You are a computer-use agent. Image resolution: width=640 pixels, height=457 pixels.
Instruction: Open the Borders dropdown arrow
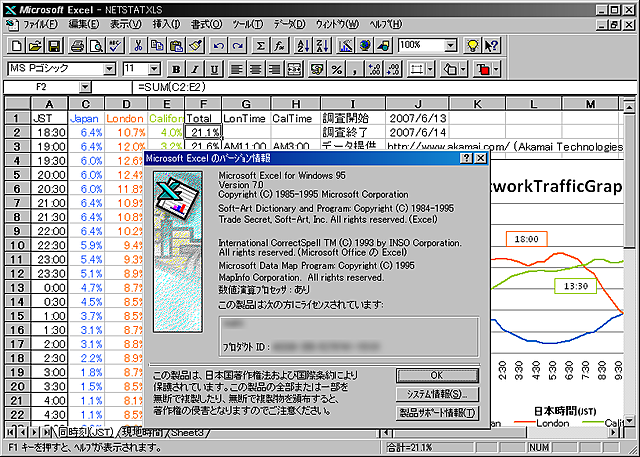431,69
